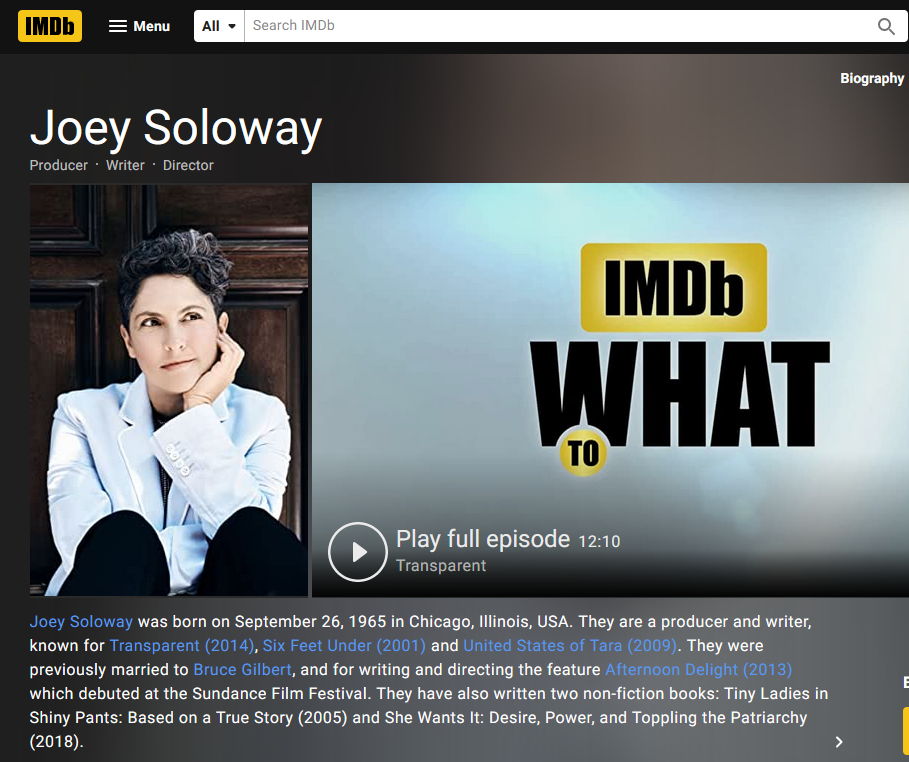Click the Play full episode text

click(483, 539)
